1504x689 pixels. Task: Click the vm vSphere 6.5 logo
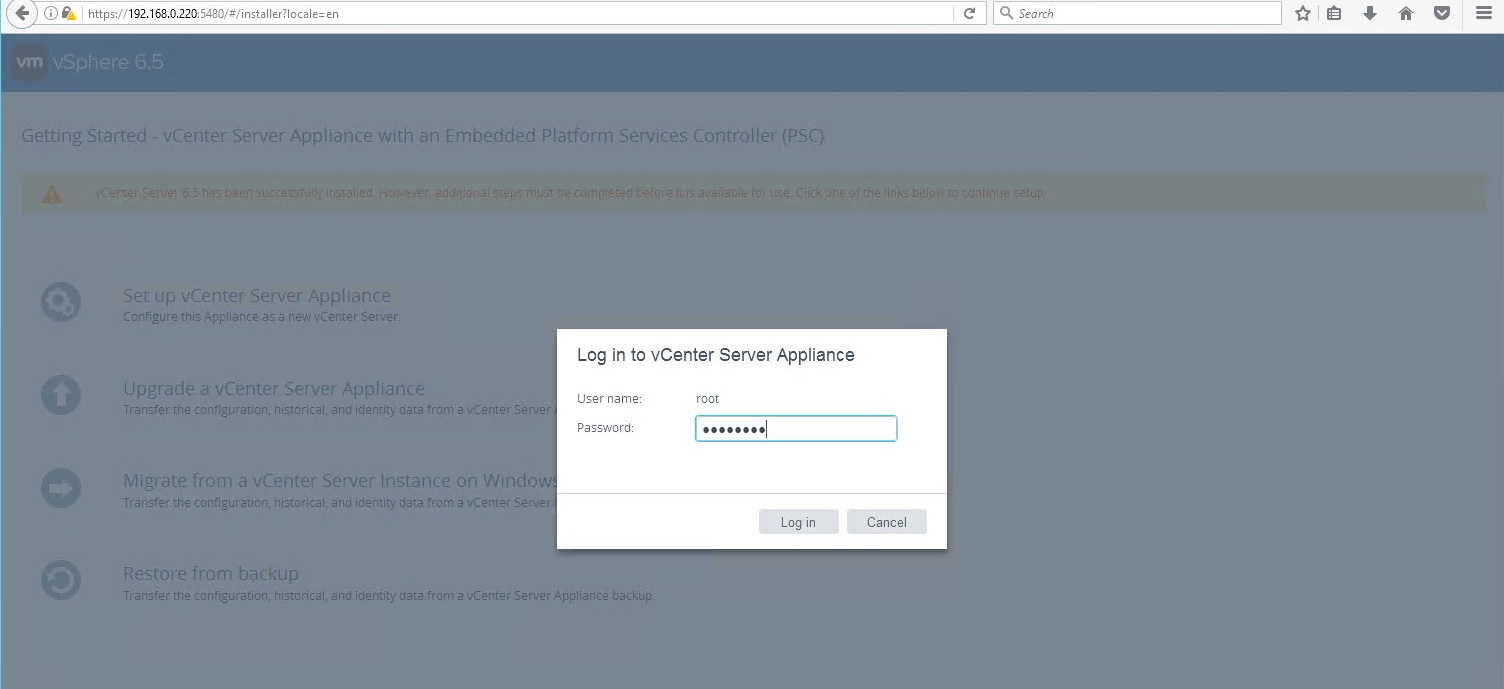click(88, 63)
